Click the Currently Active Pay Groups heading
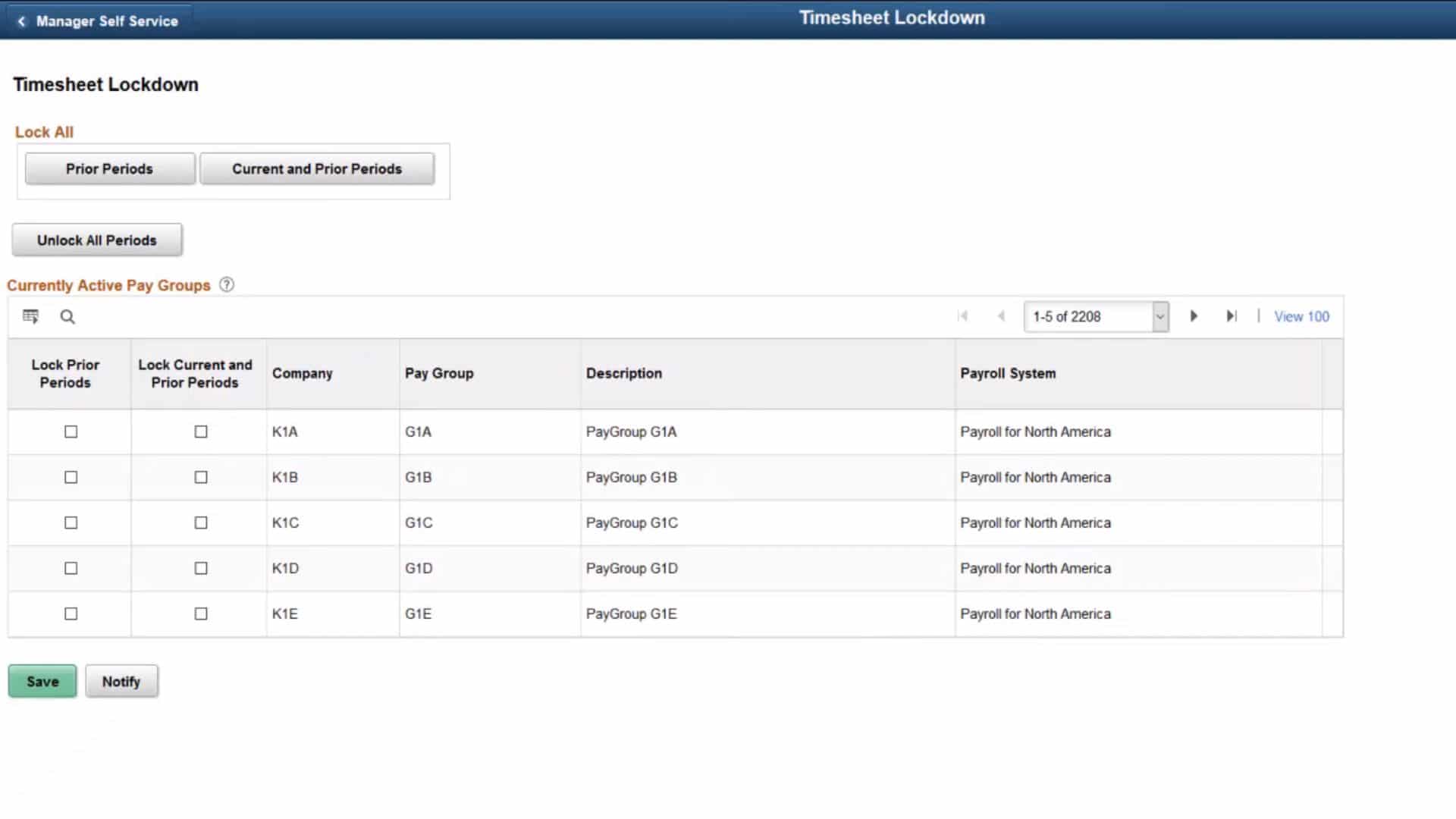1456x819 pixels. pyautogui.click(x=108, y=285)
